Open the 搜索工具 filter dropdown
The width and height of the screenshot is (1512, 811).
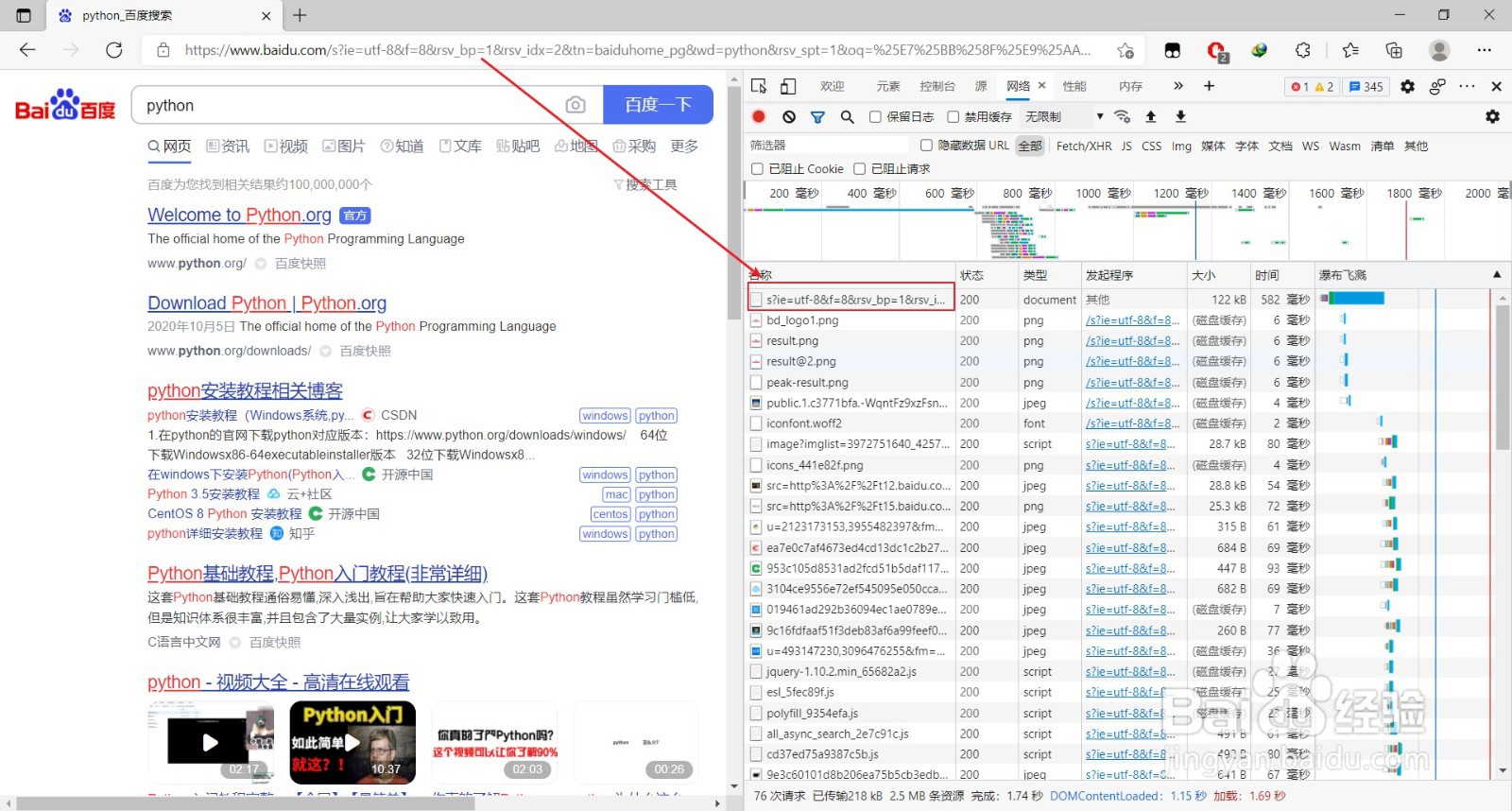point(644,184)
